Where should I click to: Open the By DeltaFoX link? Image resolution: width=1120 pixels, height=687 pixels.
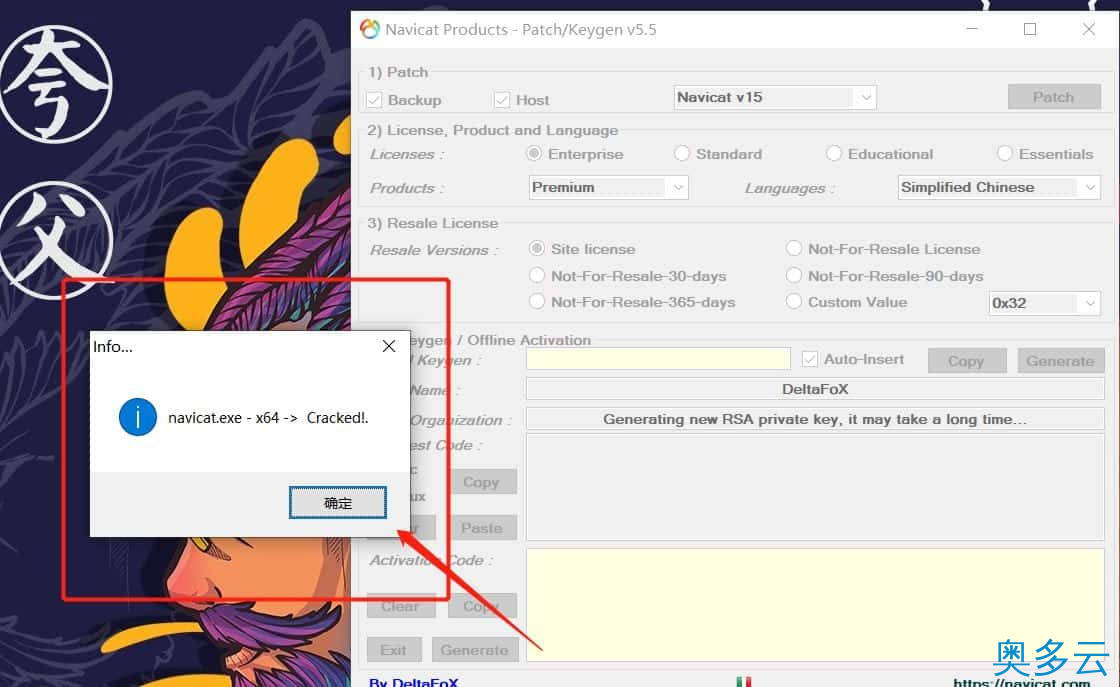point(414,682)
